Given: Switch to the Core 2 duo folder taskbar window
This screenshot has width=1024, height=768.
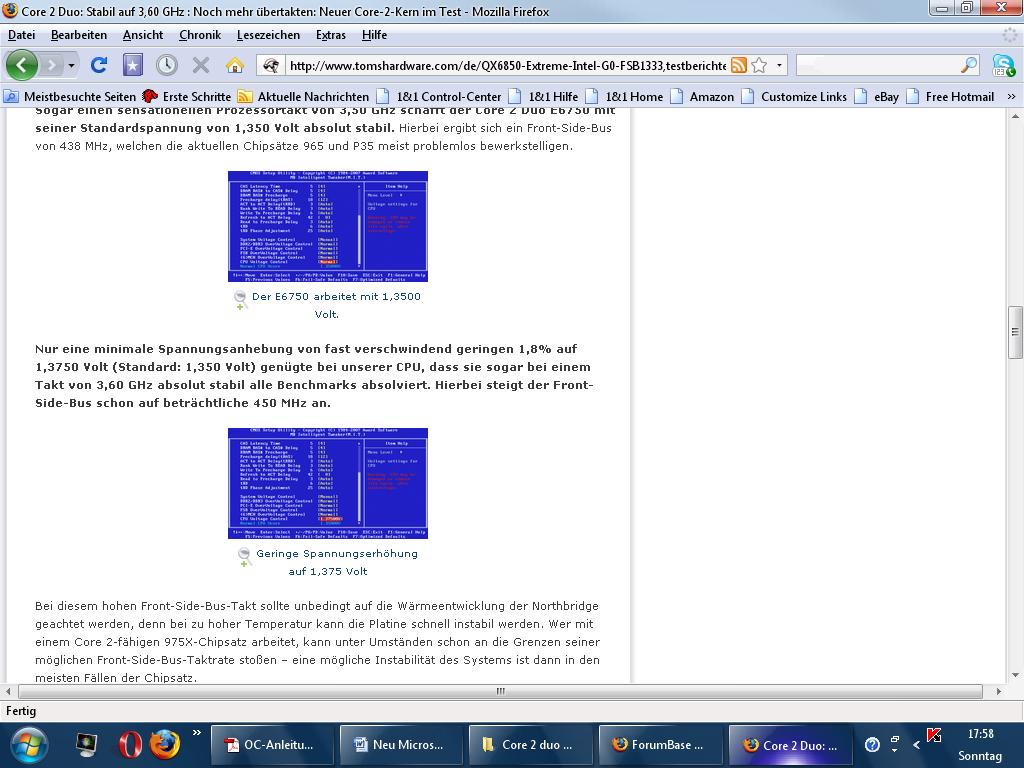Looking at the screenshot, I should [531, 745].
